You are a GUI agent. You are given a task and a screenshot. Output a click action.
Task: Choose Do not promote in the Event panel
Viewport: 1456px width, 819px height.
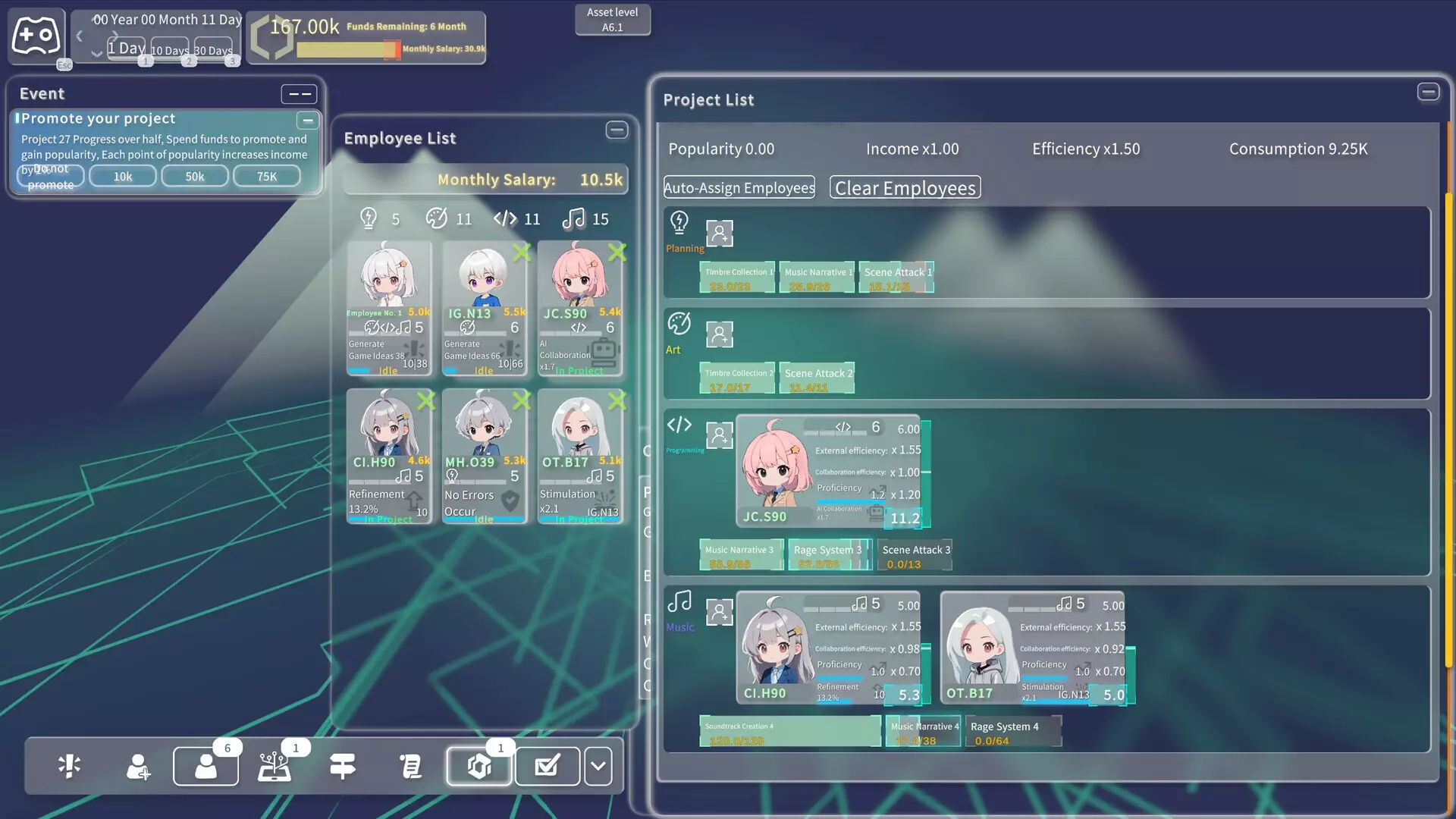tap(50, 175)
